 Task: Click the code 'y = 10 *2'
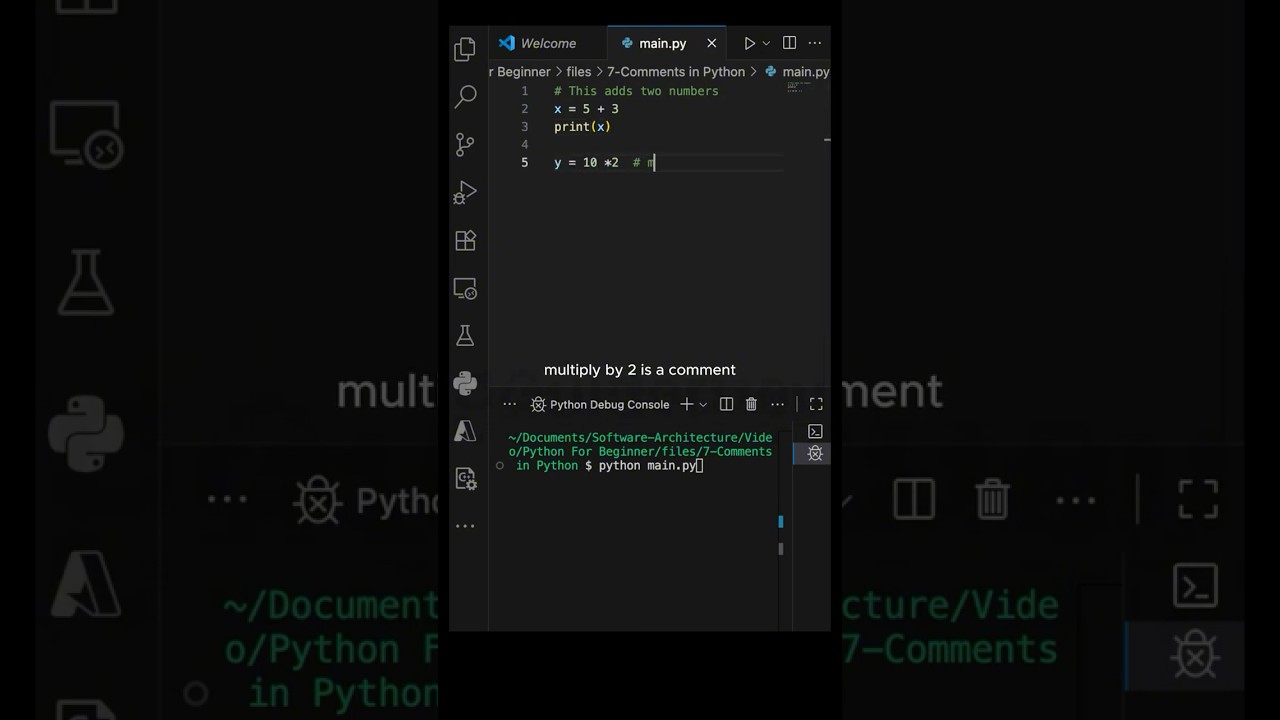[586, 163]
